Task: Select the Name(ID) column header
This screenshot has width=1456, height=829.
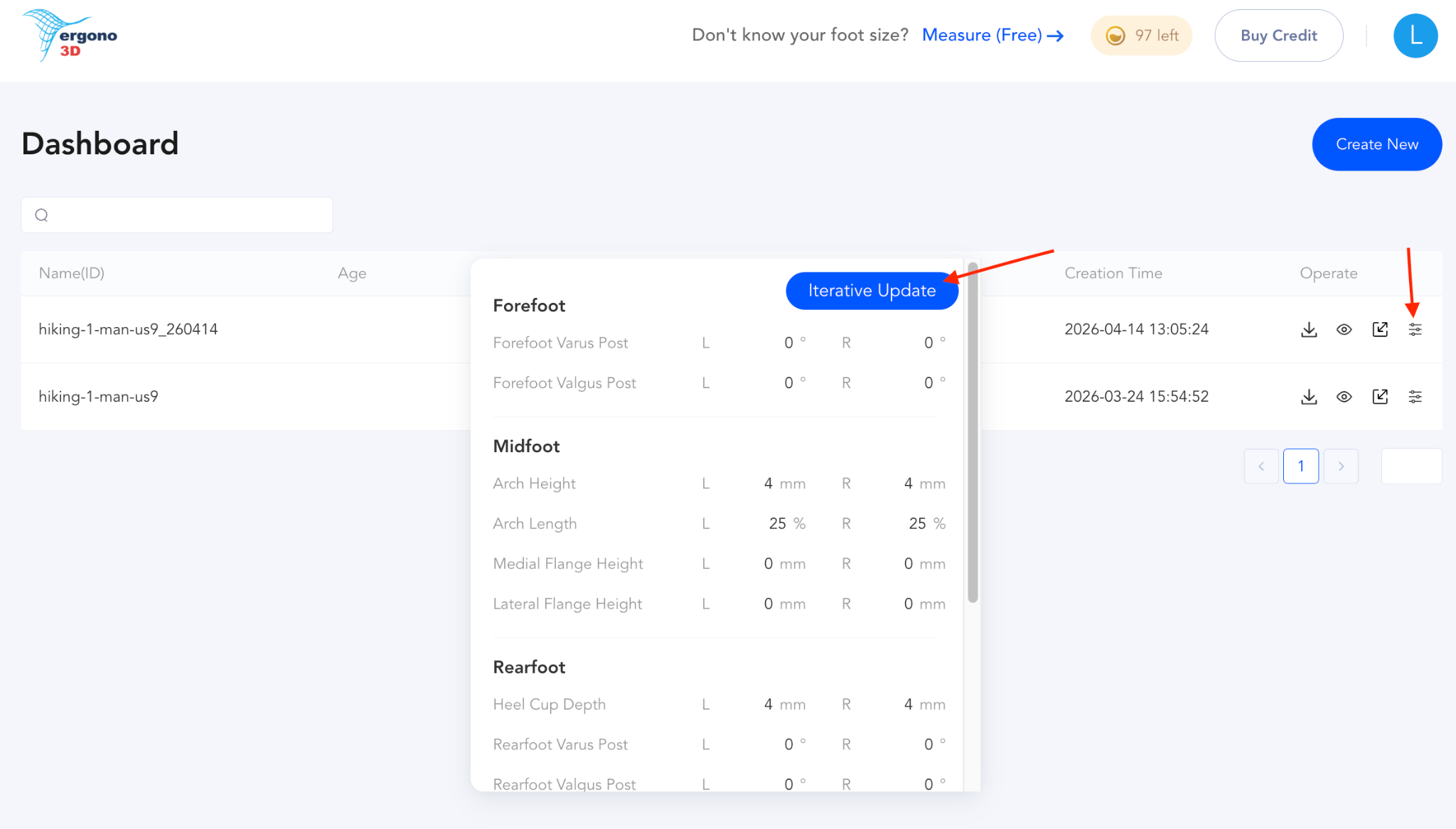Action: [x=71, y=273]
